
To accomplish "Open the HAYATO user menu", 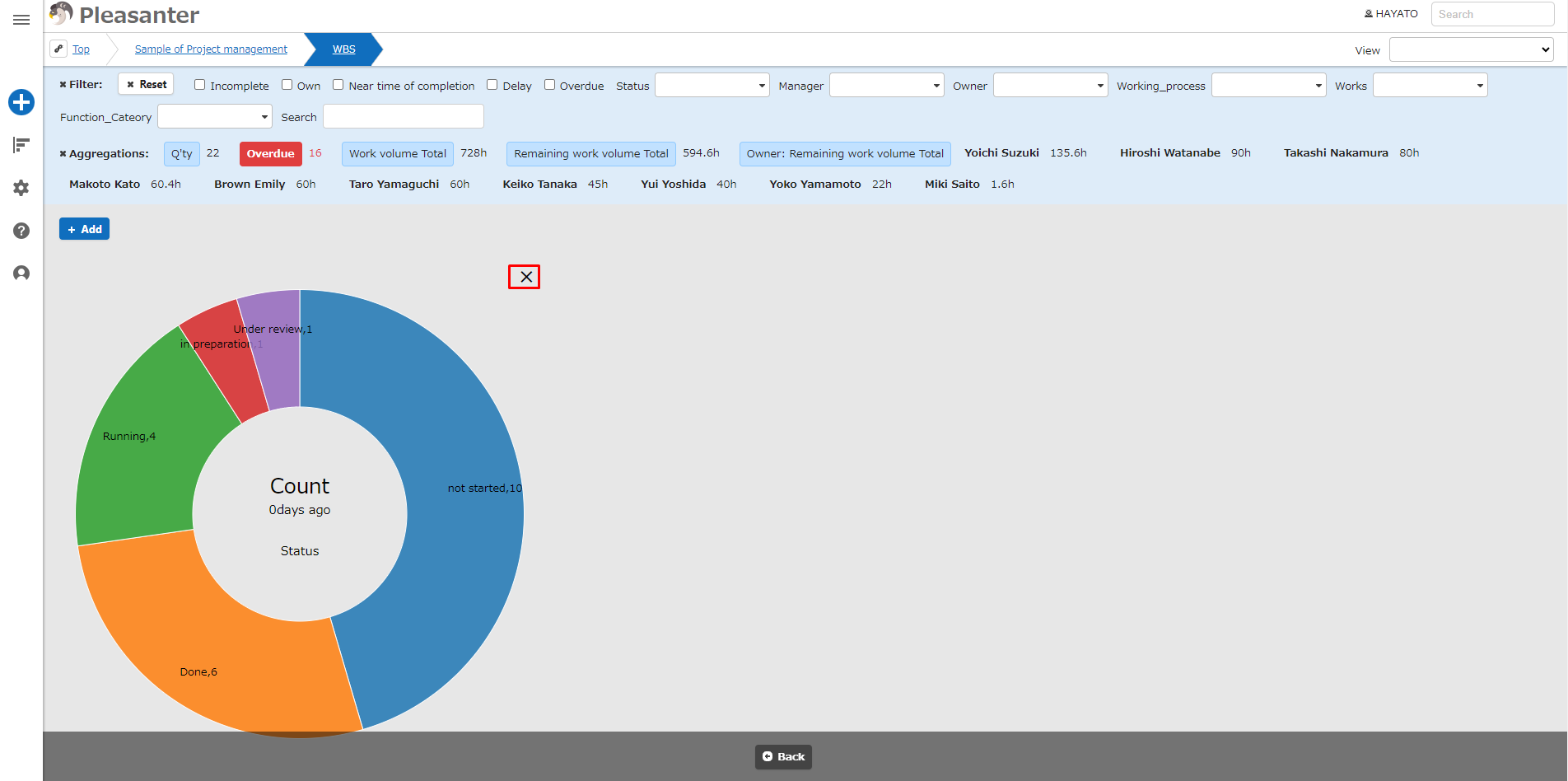I will pyautogui.click(x=1391, y=14).
